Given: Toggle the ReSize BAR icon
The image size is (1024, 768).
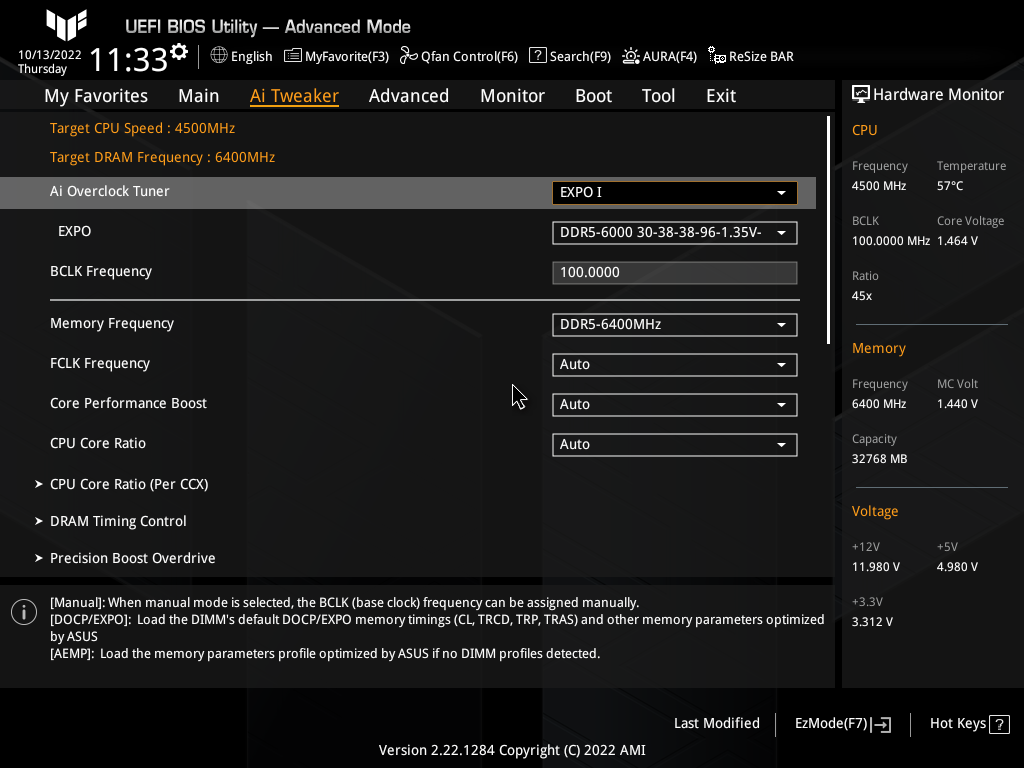Looking at the screenshot, I should pos(716,56).
